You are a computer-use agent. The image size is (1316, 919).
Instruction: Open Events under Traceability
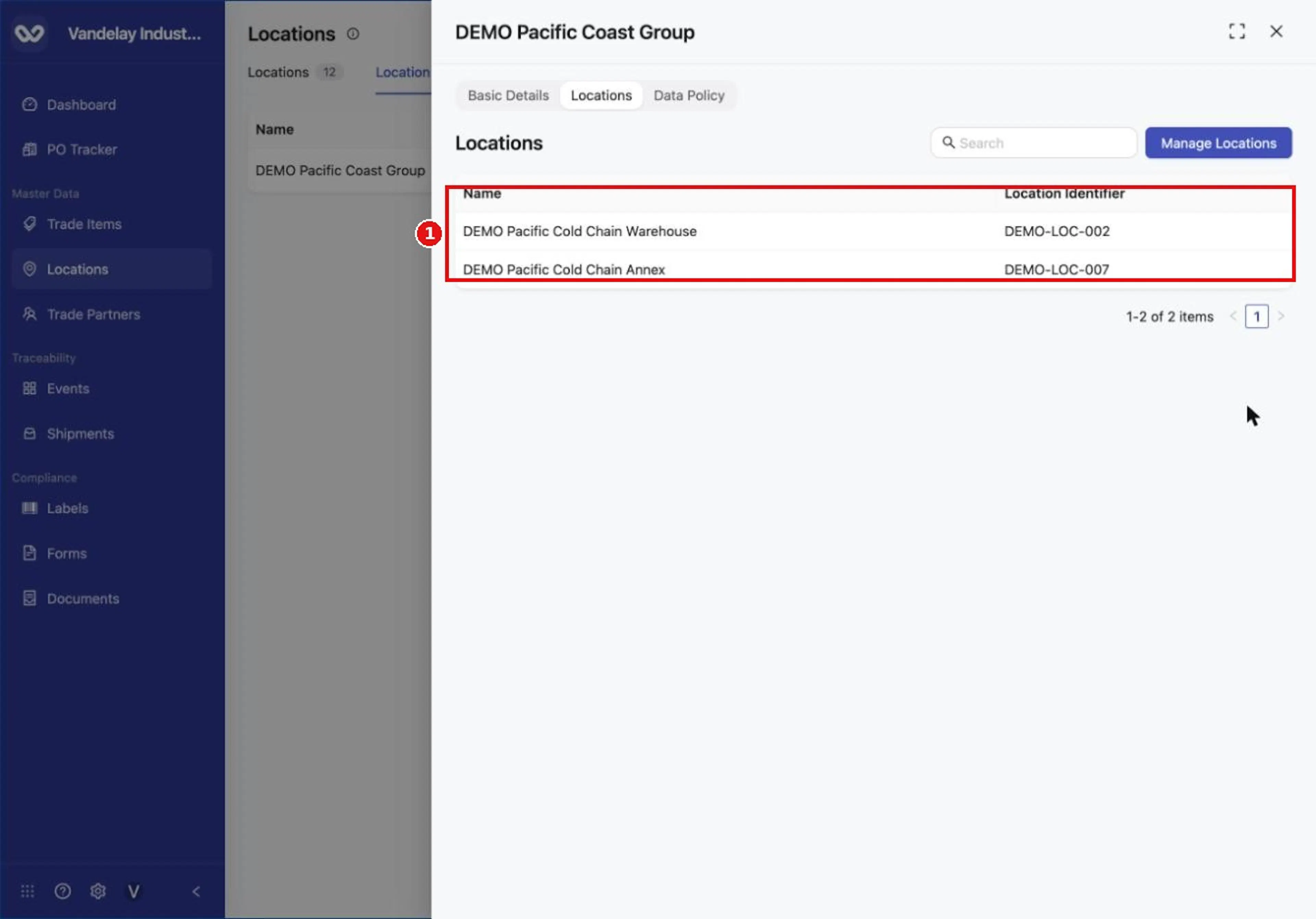pyautogui.click(x=112, y=389)
